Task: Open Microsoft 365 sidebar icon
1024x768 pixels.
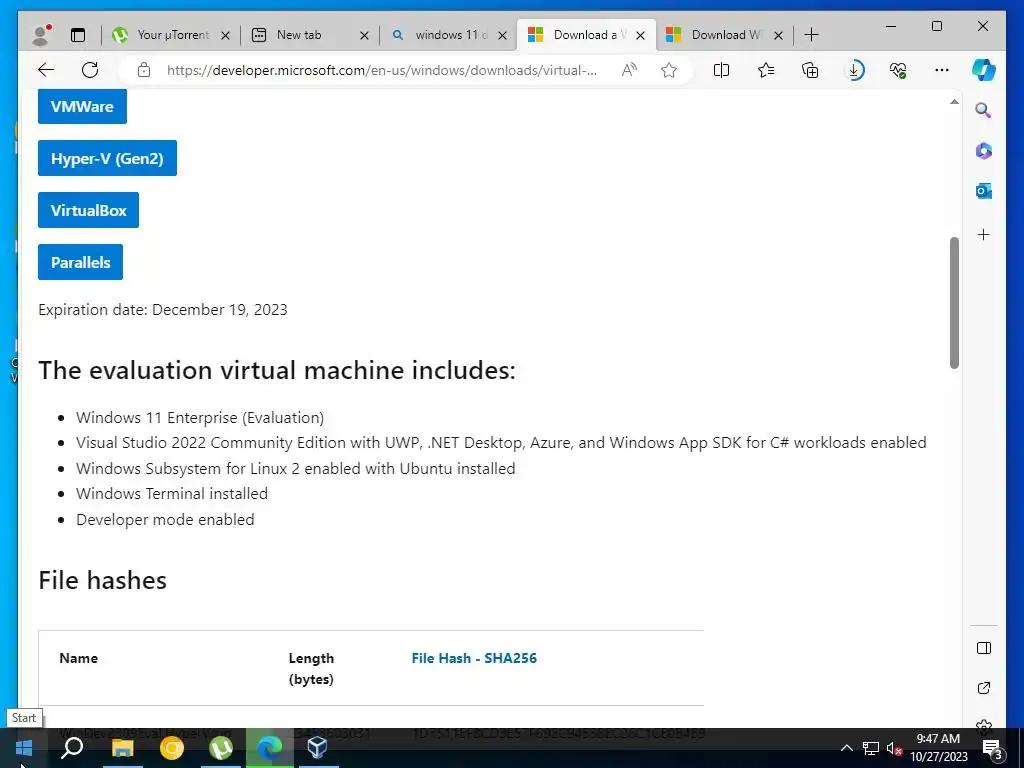Action: click(x=984, y=151)
